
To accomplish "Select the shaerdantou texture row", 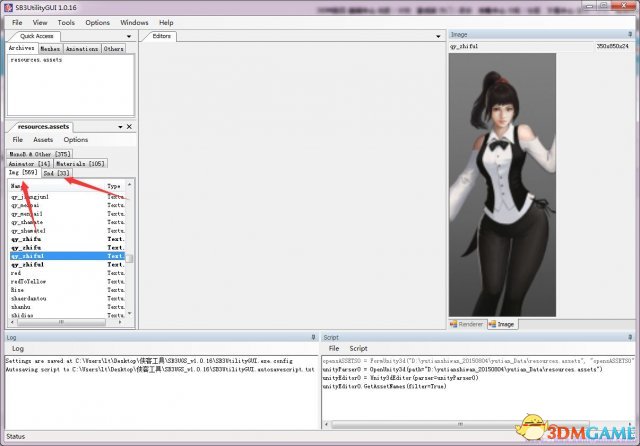I will [x=67, y=298].
